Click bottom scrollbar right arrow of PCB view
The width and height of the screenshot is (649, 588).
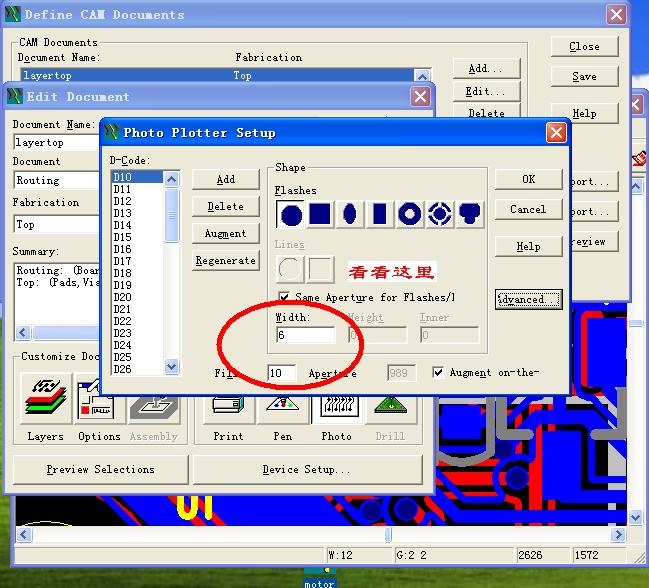click(x=618, y=534)
